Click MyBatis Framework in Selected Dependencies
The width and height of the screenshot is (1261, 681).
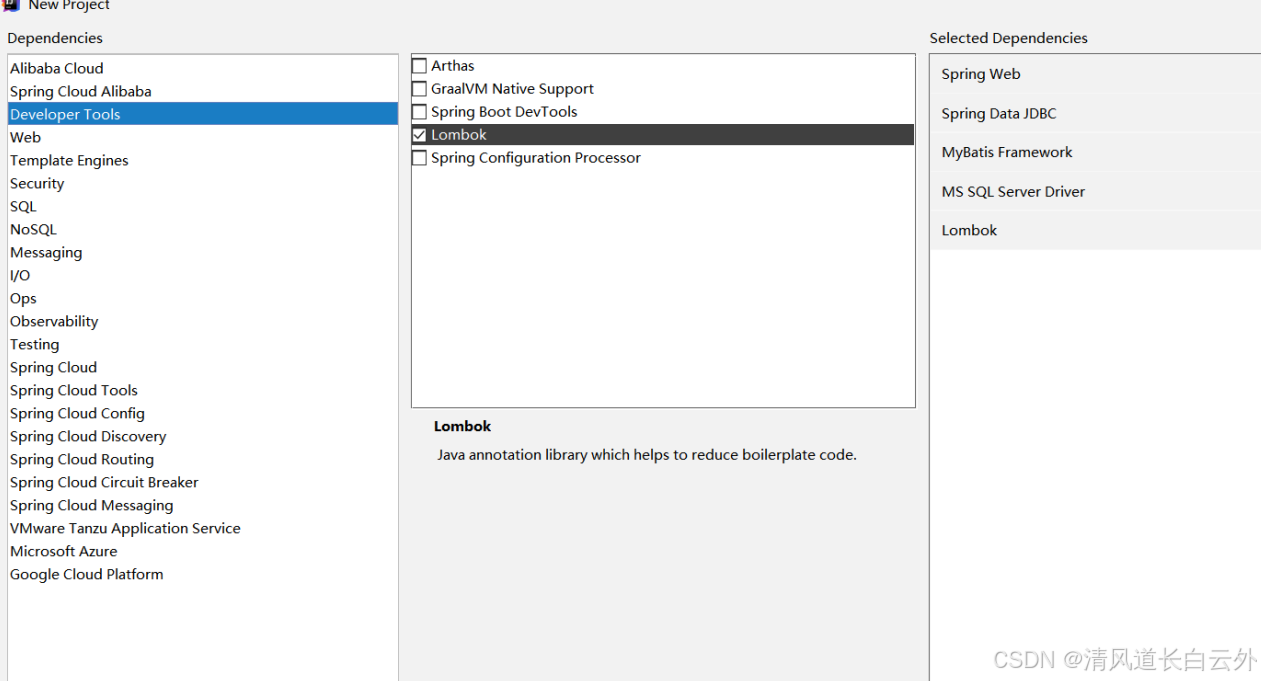click(1095, 152)
